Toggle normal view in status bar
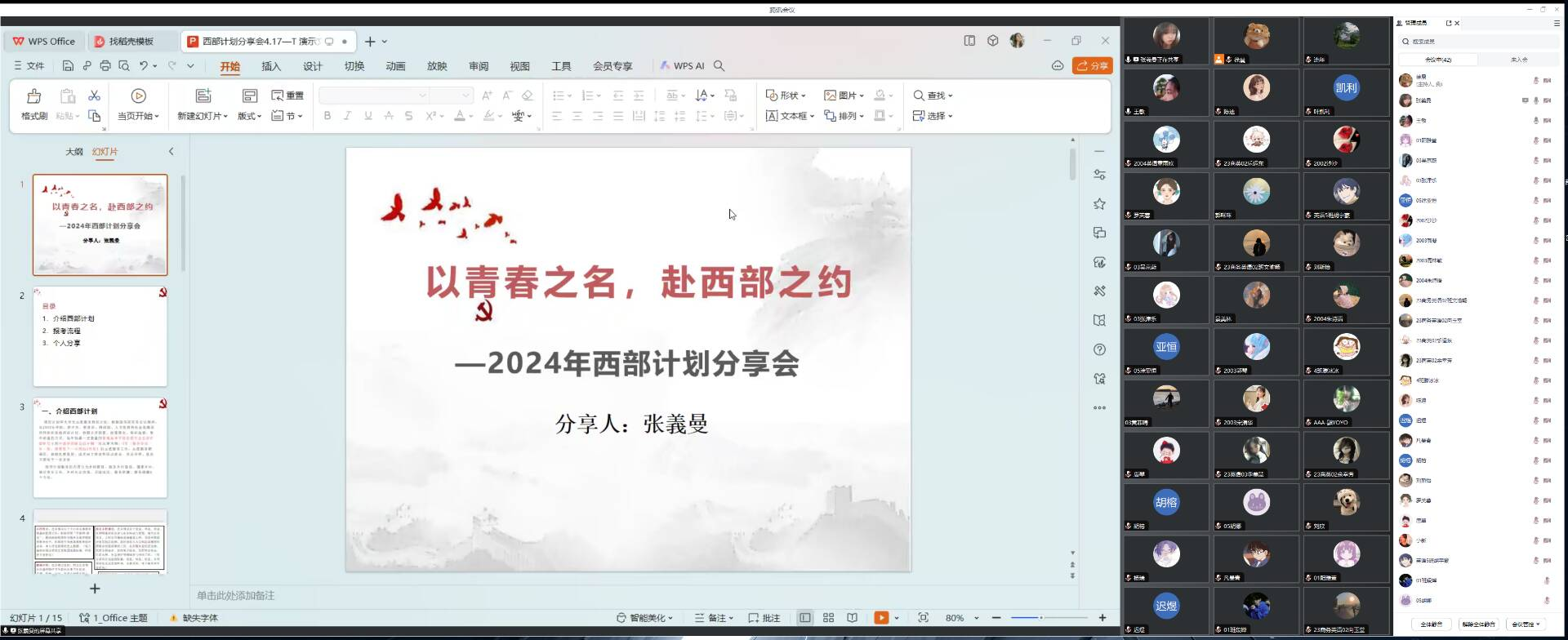 point(804,618)
